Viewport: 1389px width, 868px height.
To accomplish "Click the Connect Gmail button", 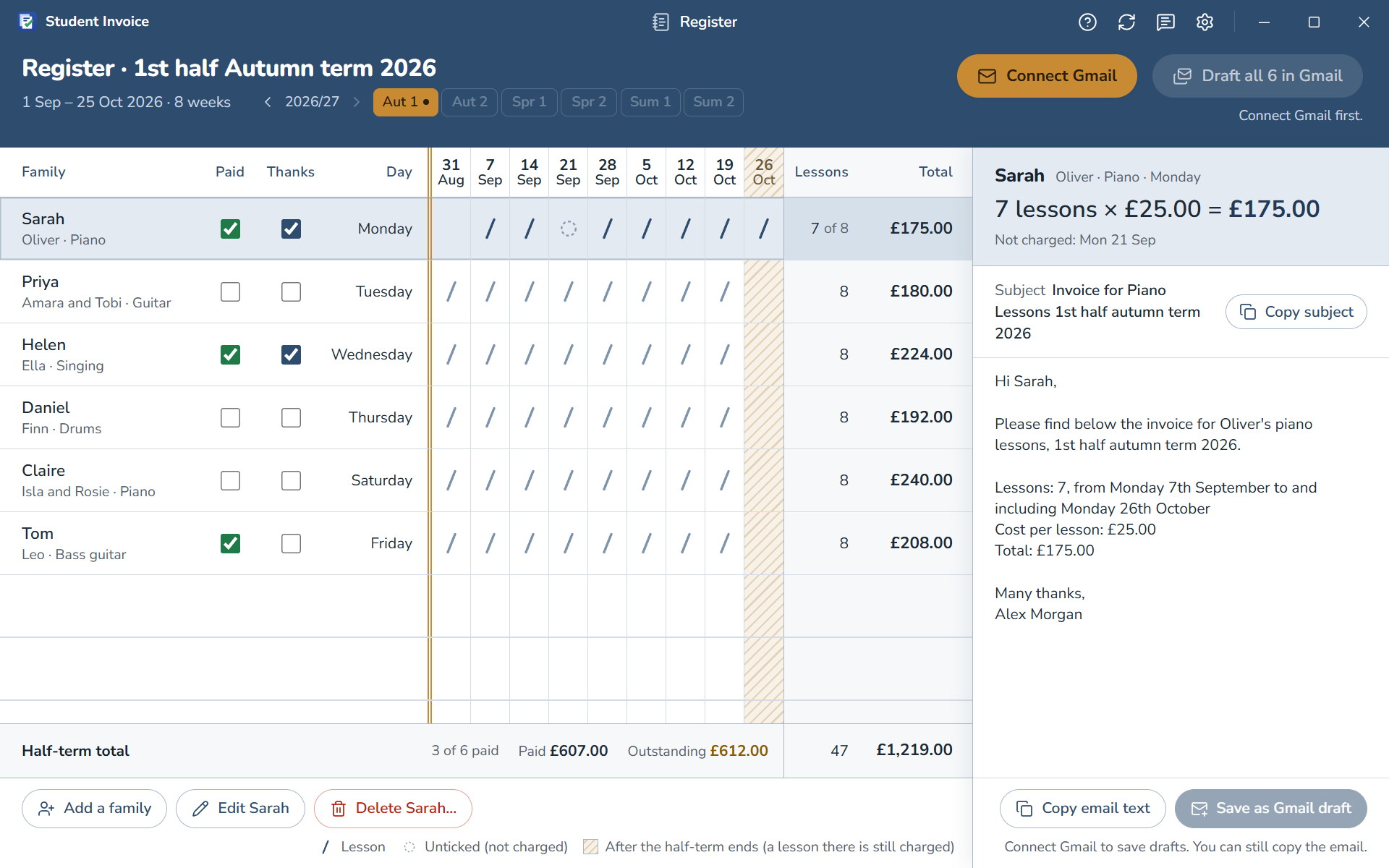I will [1047, 76].
